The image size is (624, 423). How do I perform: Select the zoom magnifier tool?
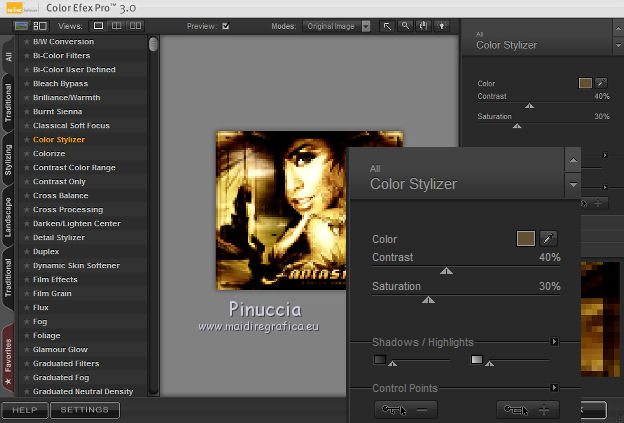(x=406, y=26)
